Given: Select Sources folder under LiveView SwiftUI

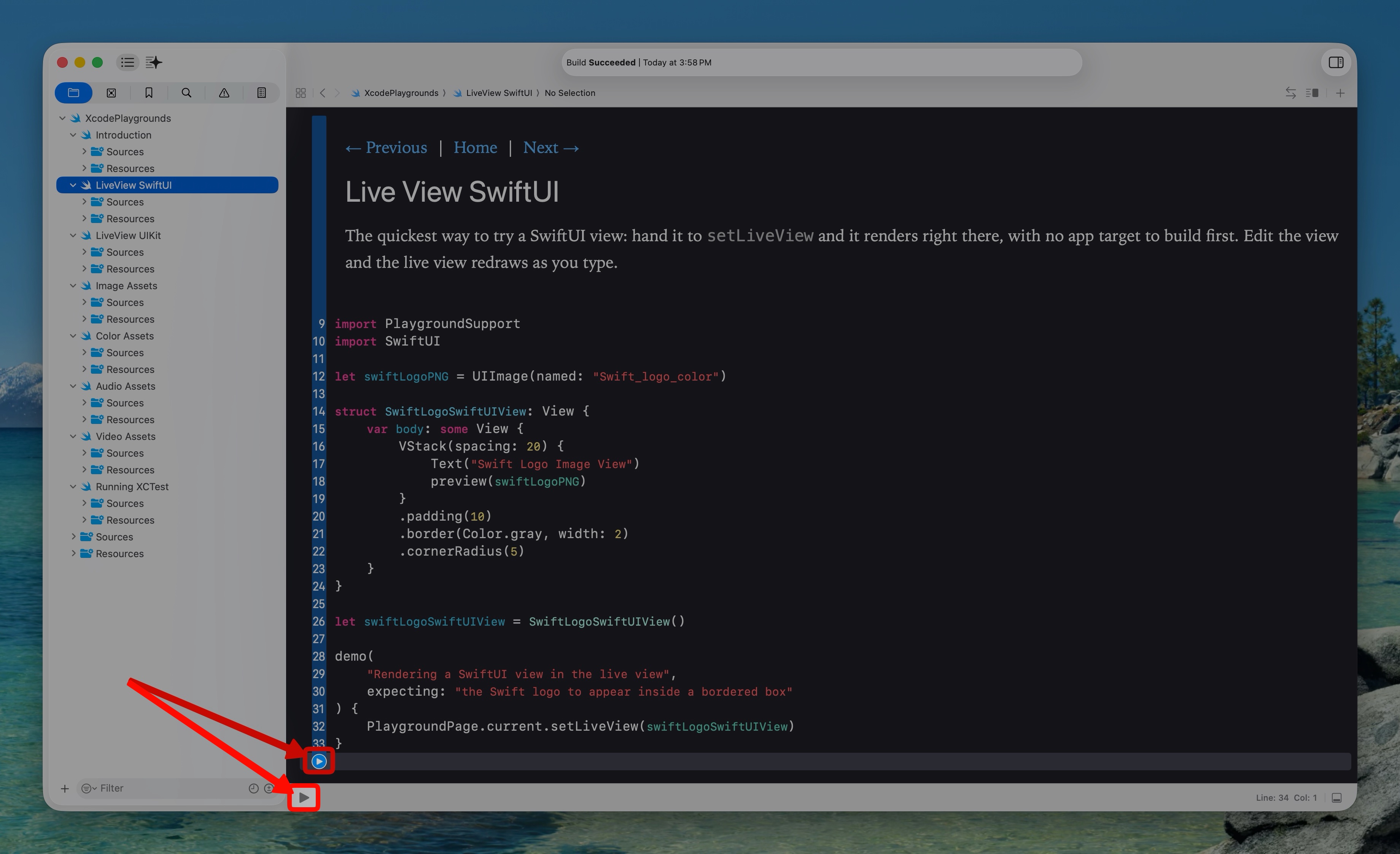Looking at the screenshot, I should [167, 202].
